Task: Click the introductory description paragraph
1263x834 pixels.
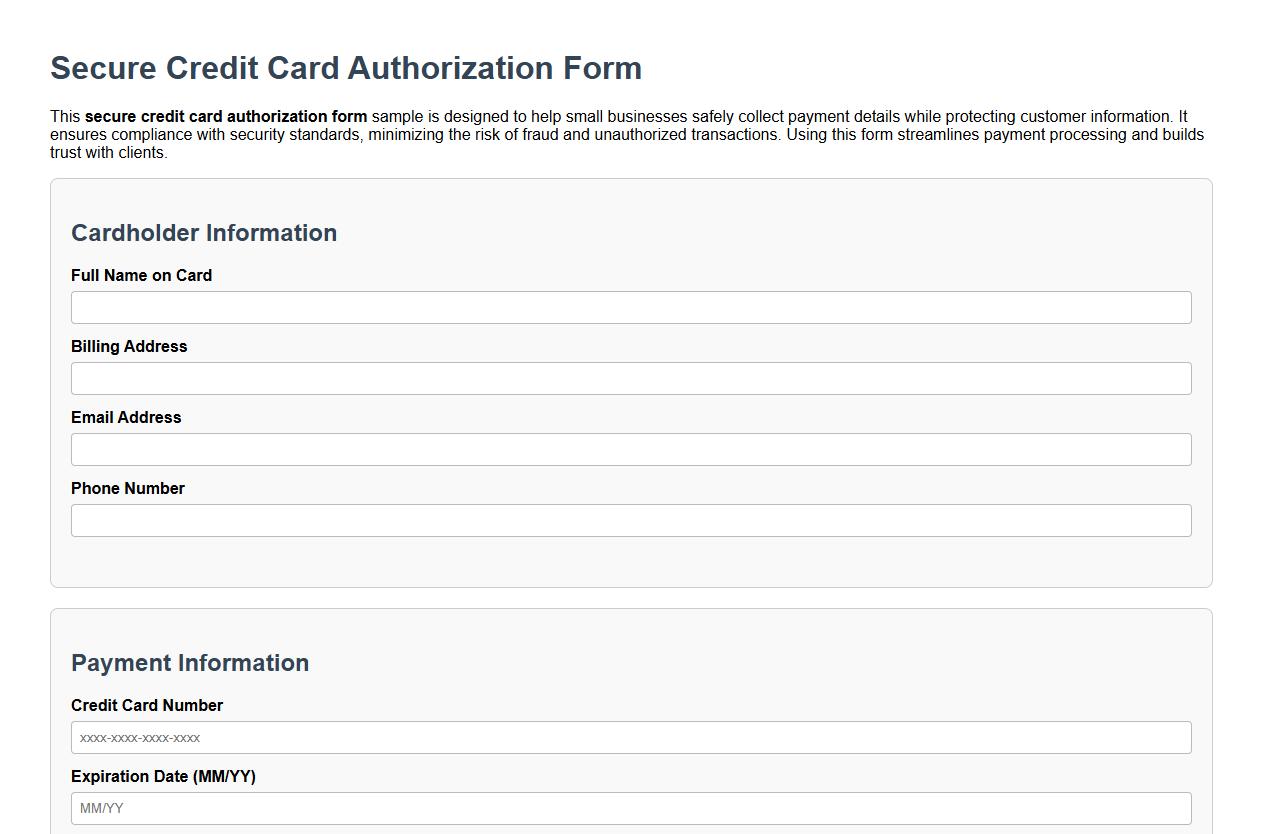Action: point(628,134)
